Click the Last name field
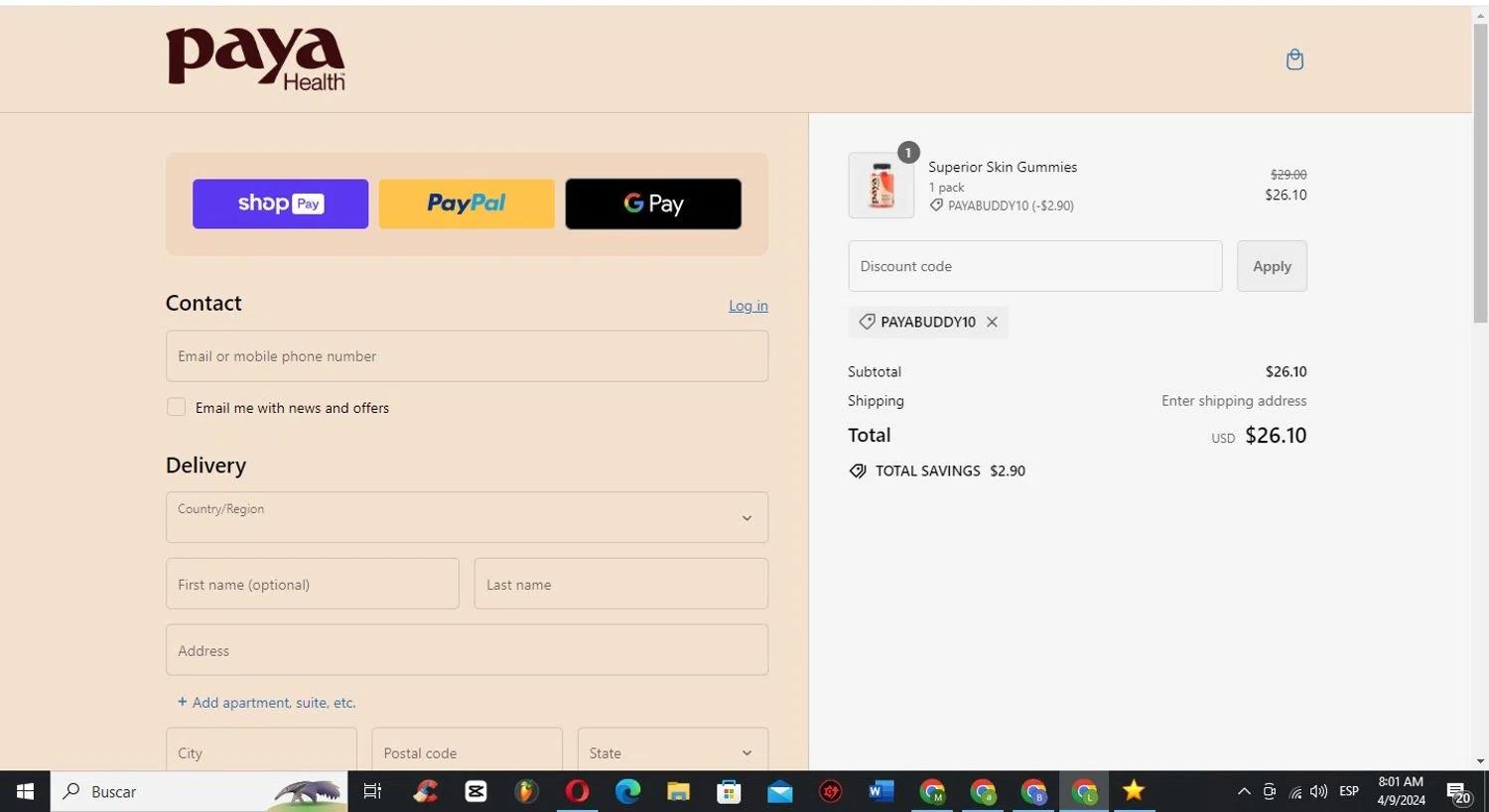 coord(620,584)
